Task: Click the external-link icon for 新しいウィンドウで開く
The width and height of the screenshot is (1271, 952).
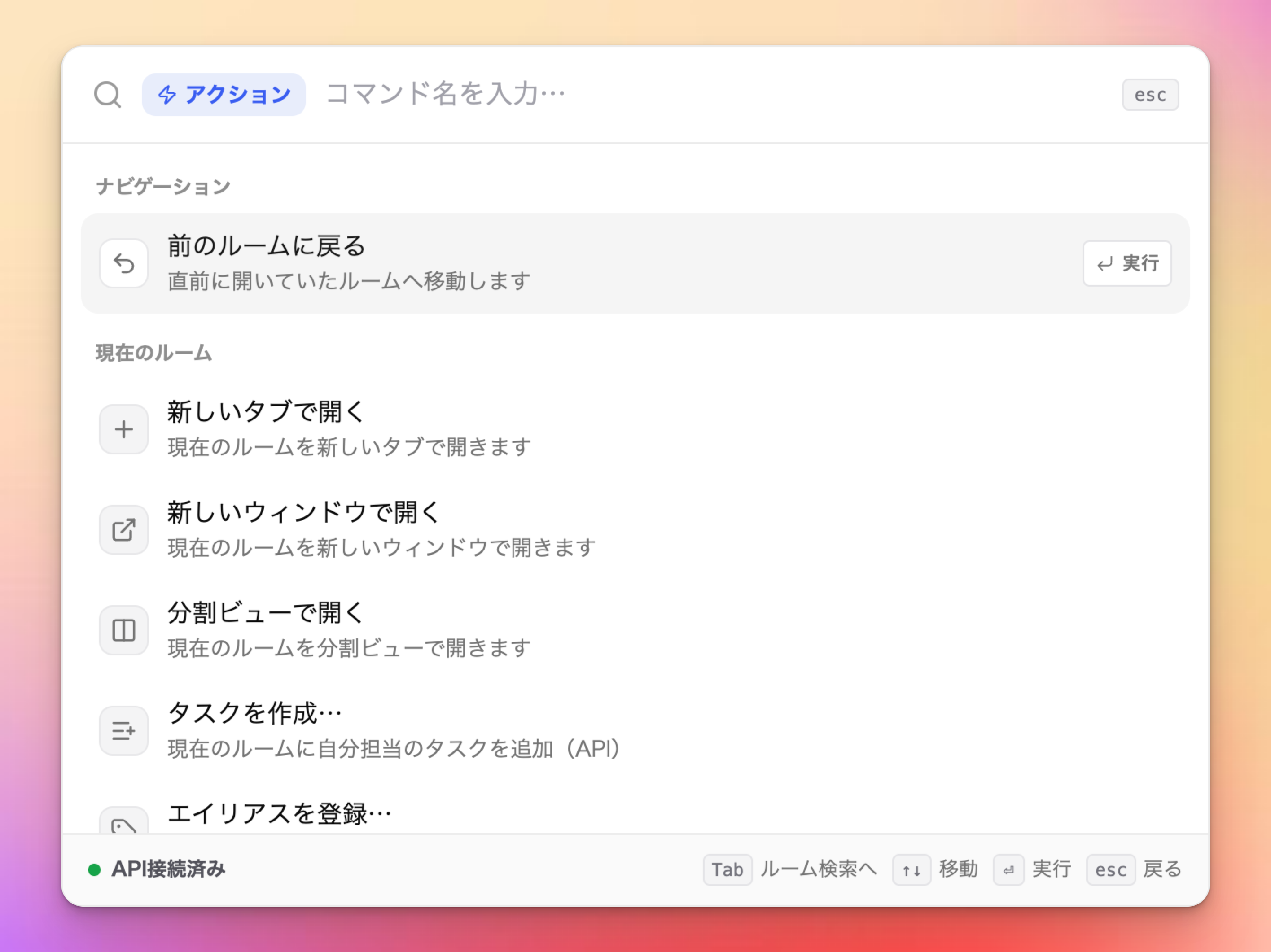Action: (123, 530)
